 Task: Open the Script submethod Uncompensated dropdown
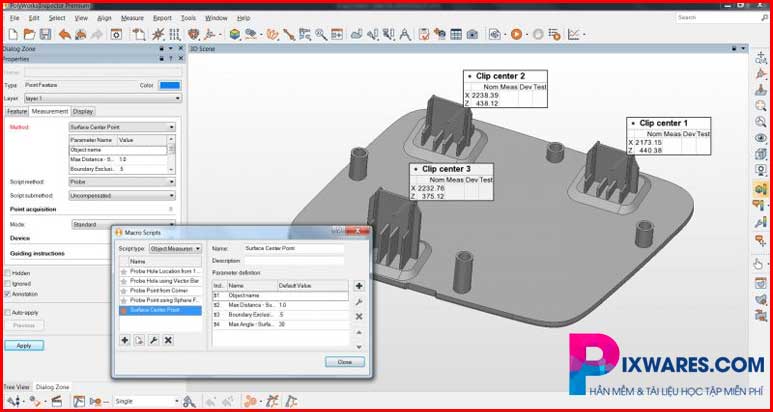click(x=122, y=196)
